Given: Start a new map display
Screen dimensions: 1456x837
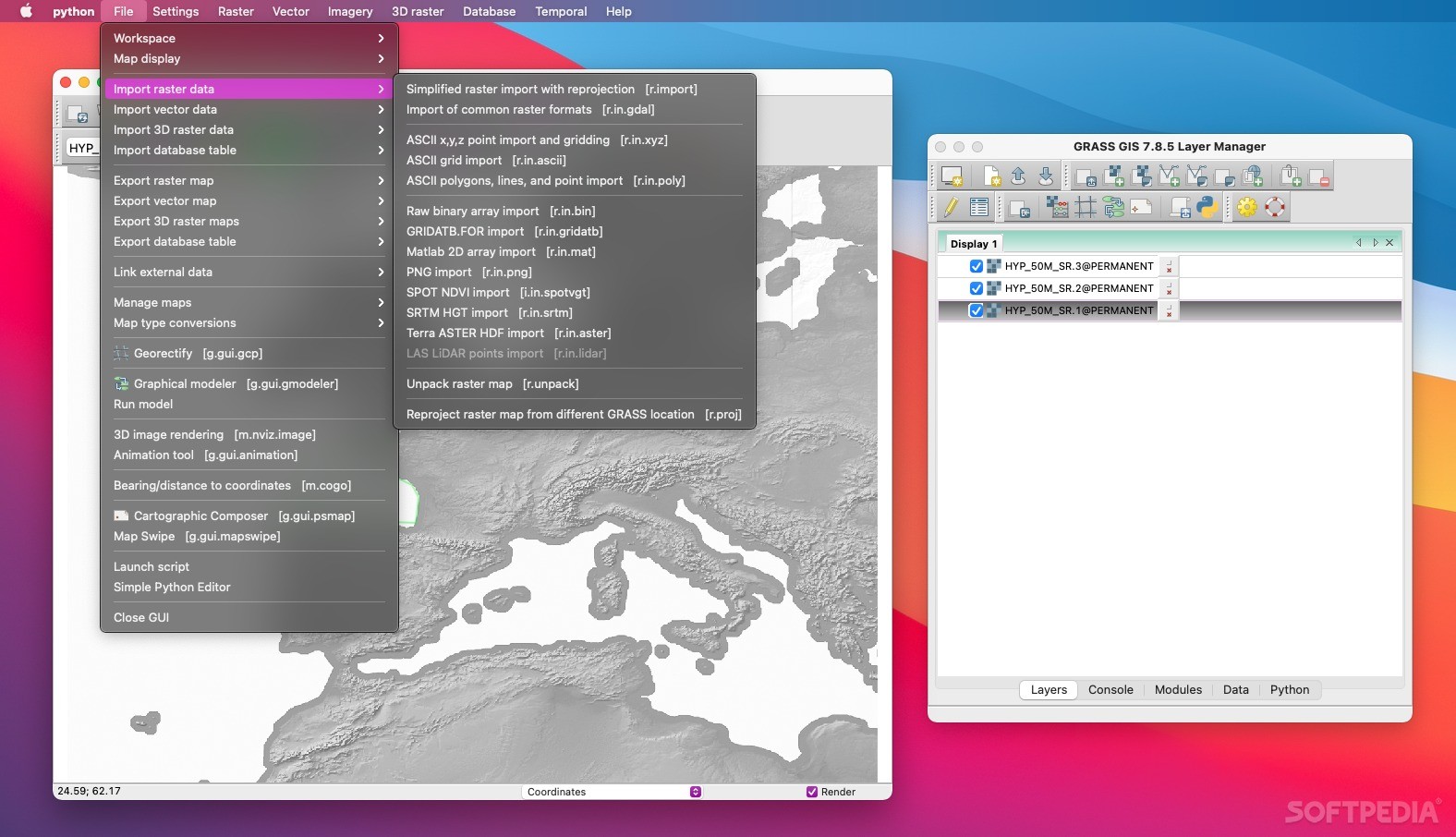Looking at the screenshot, I should pyautogui.click(x=952, y=176).
